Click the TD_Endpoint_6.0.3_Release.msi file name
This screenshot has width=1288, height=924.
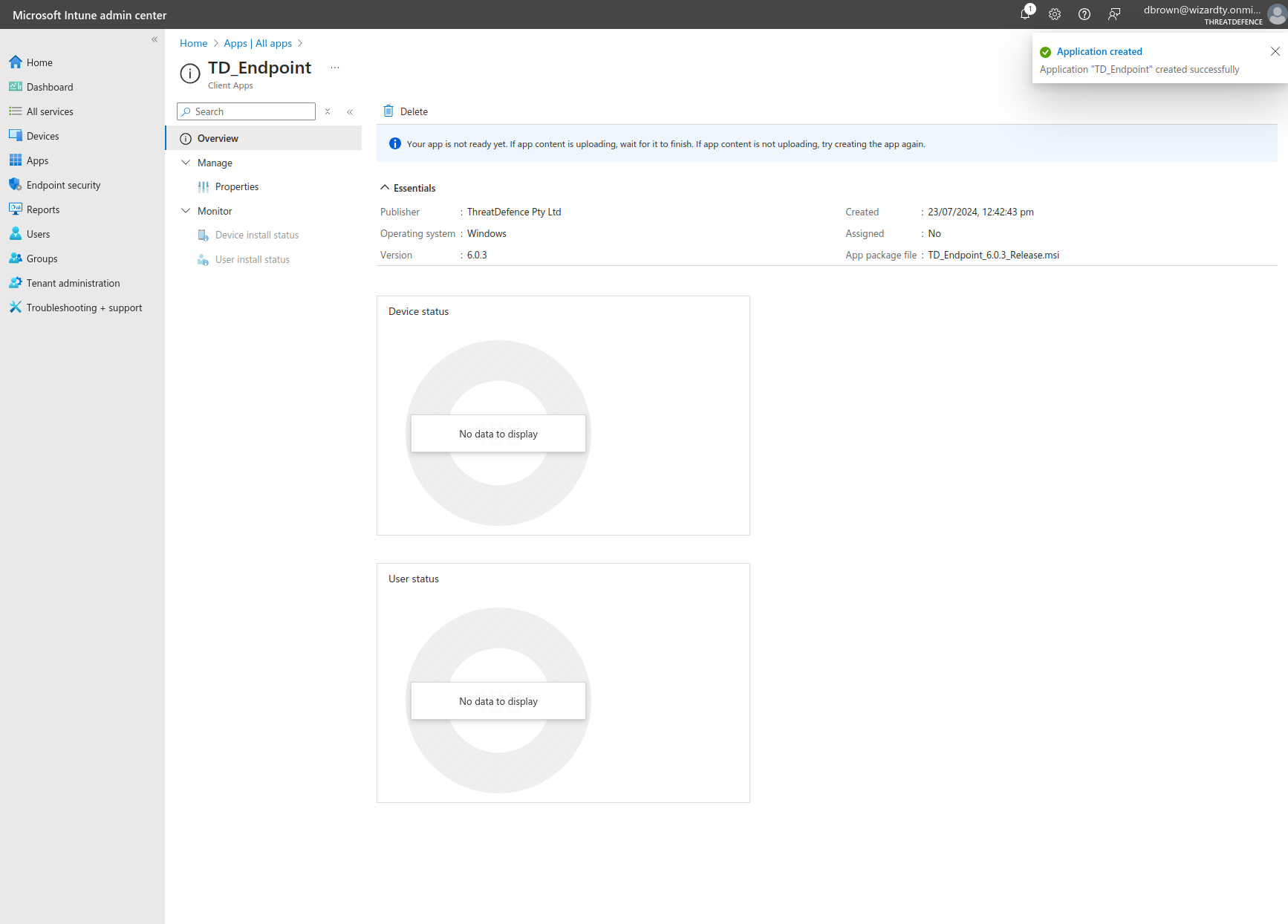(993, 255)
